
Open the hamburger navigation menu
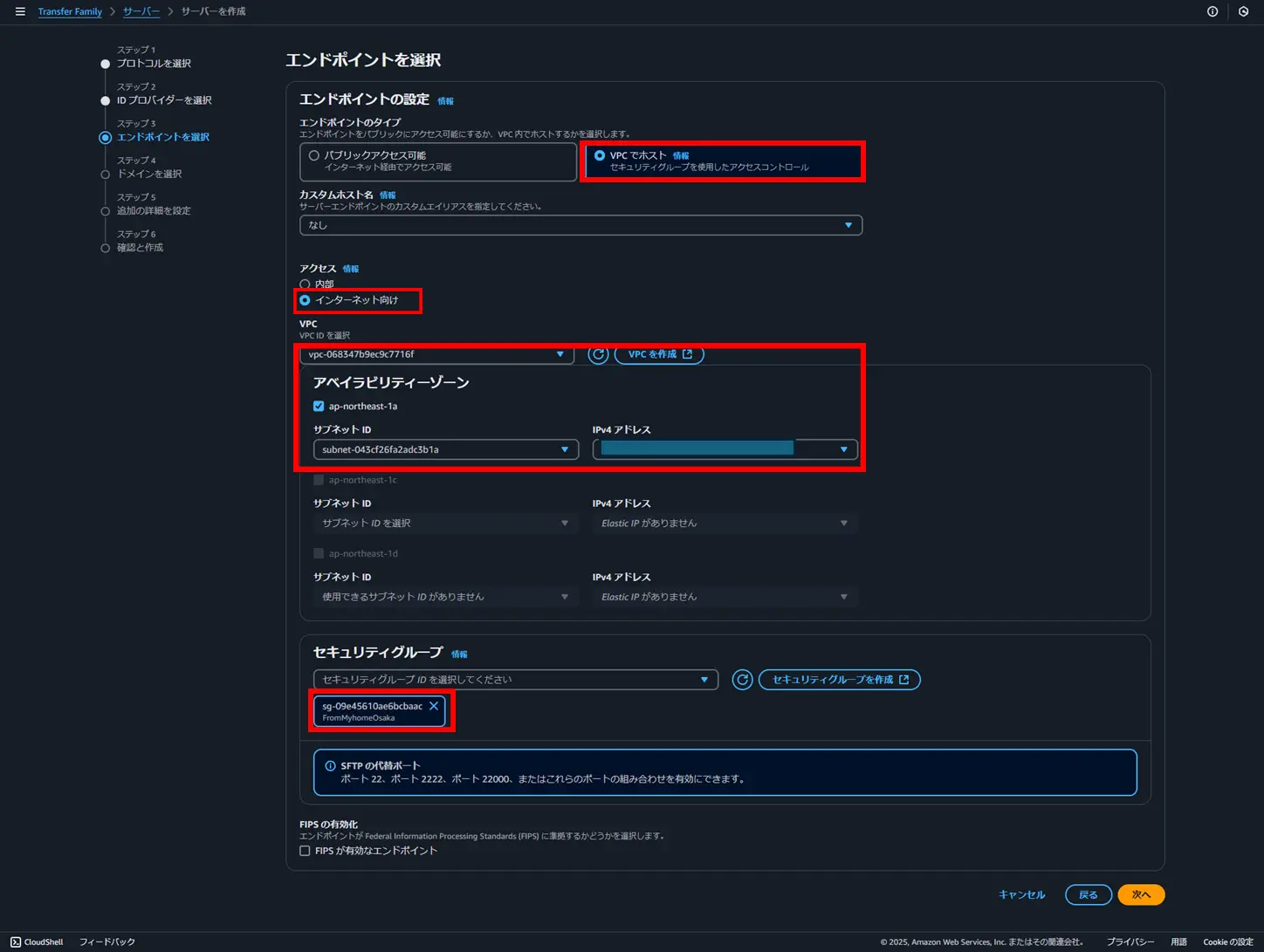(20, 11)
